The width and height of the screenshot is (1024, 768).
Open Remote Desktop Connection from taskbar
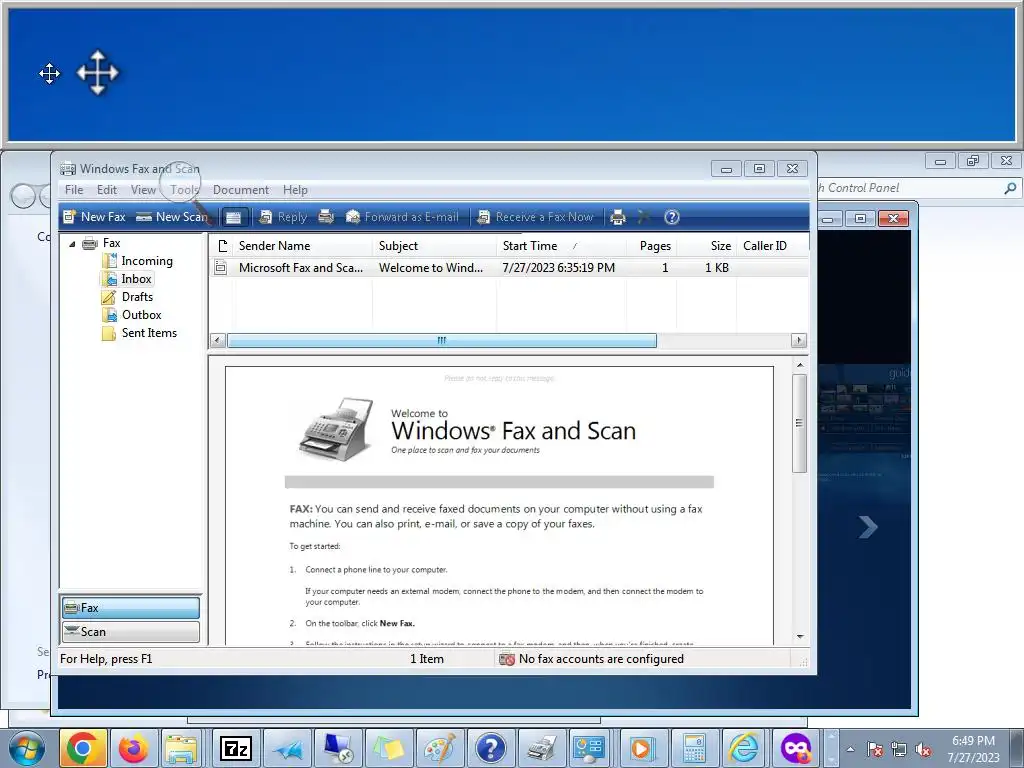pos(338,748)
